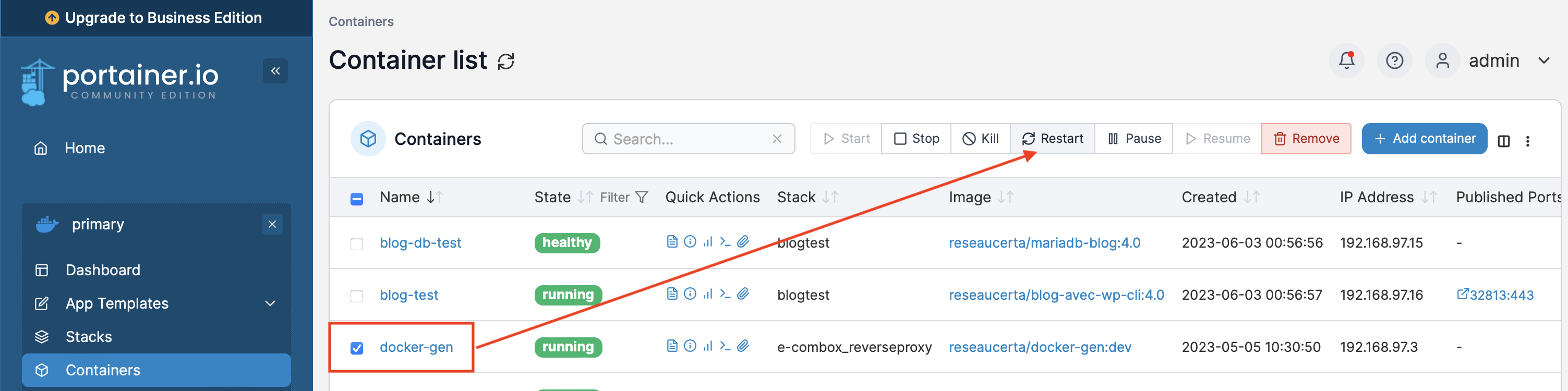Open stats icon for docker-gen
Screen dimensions: 1568x391
[x=707, y=347]
